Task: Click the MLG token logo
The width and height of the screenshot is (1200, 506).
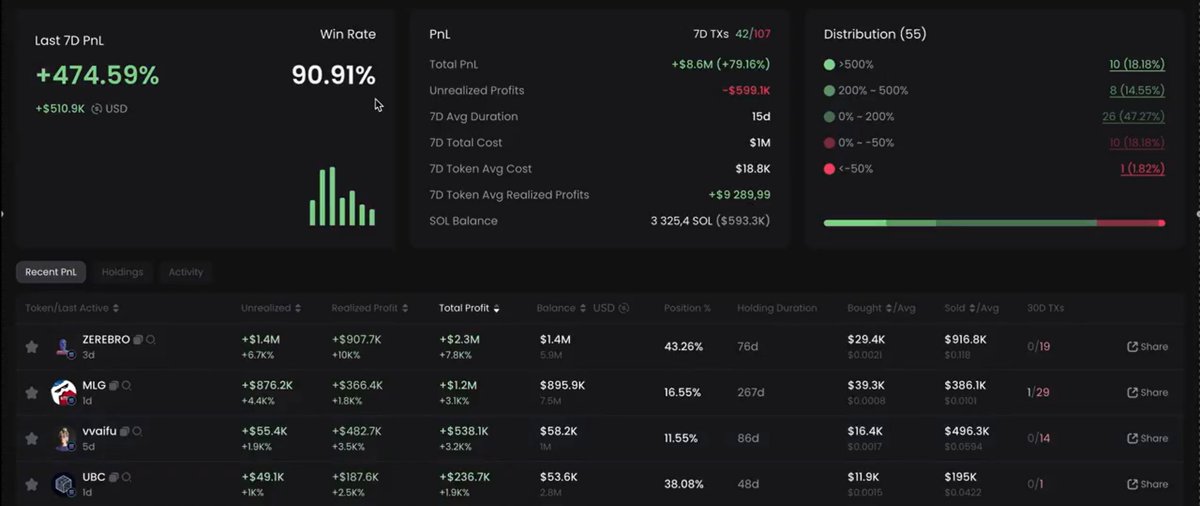Action: (64, 393)
